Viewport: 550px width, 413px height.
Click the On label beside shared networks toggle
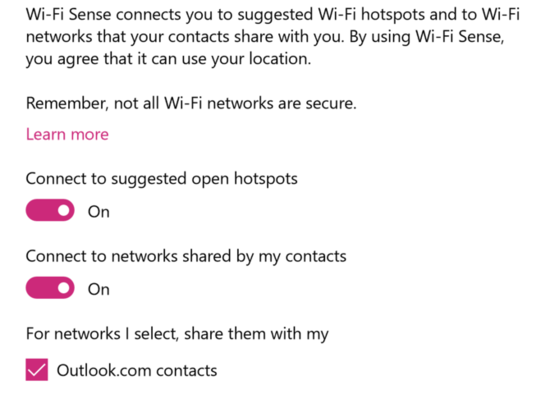click(x=99, y=289)
